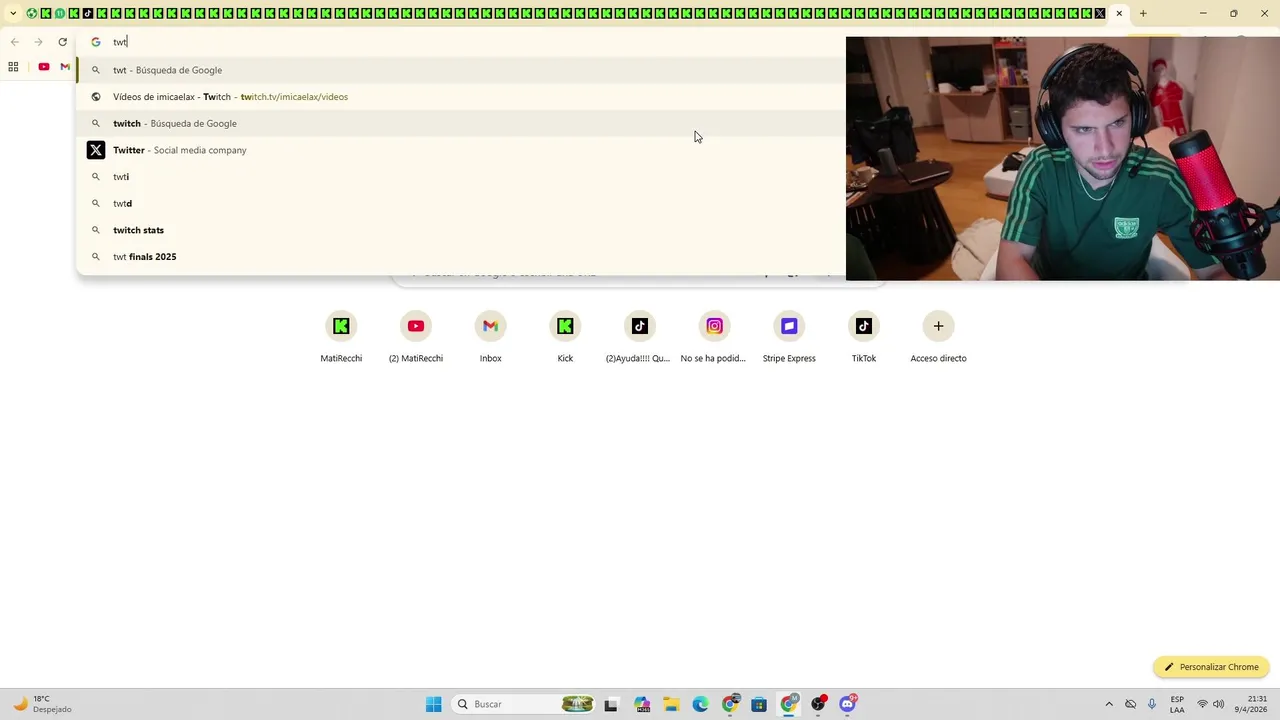The height and width of the screenshot is (720, 1280).
Task: Launch Microsoft Edge from taskbar
Action: pyautogui.click(x=700, y=704)
